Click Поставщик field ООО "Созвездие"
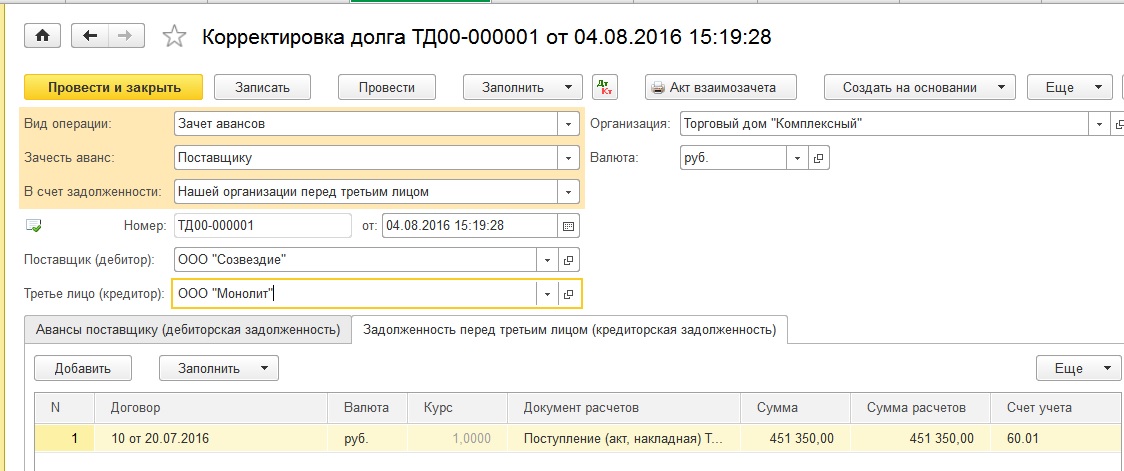 pos(355,260)
